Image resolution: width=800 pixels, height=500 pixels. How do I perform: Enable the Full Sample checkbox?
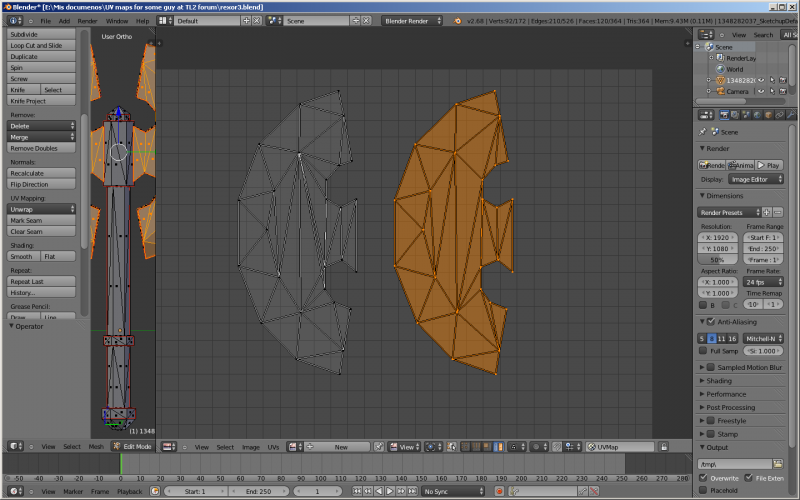tap(703, 351)
